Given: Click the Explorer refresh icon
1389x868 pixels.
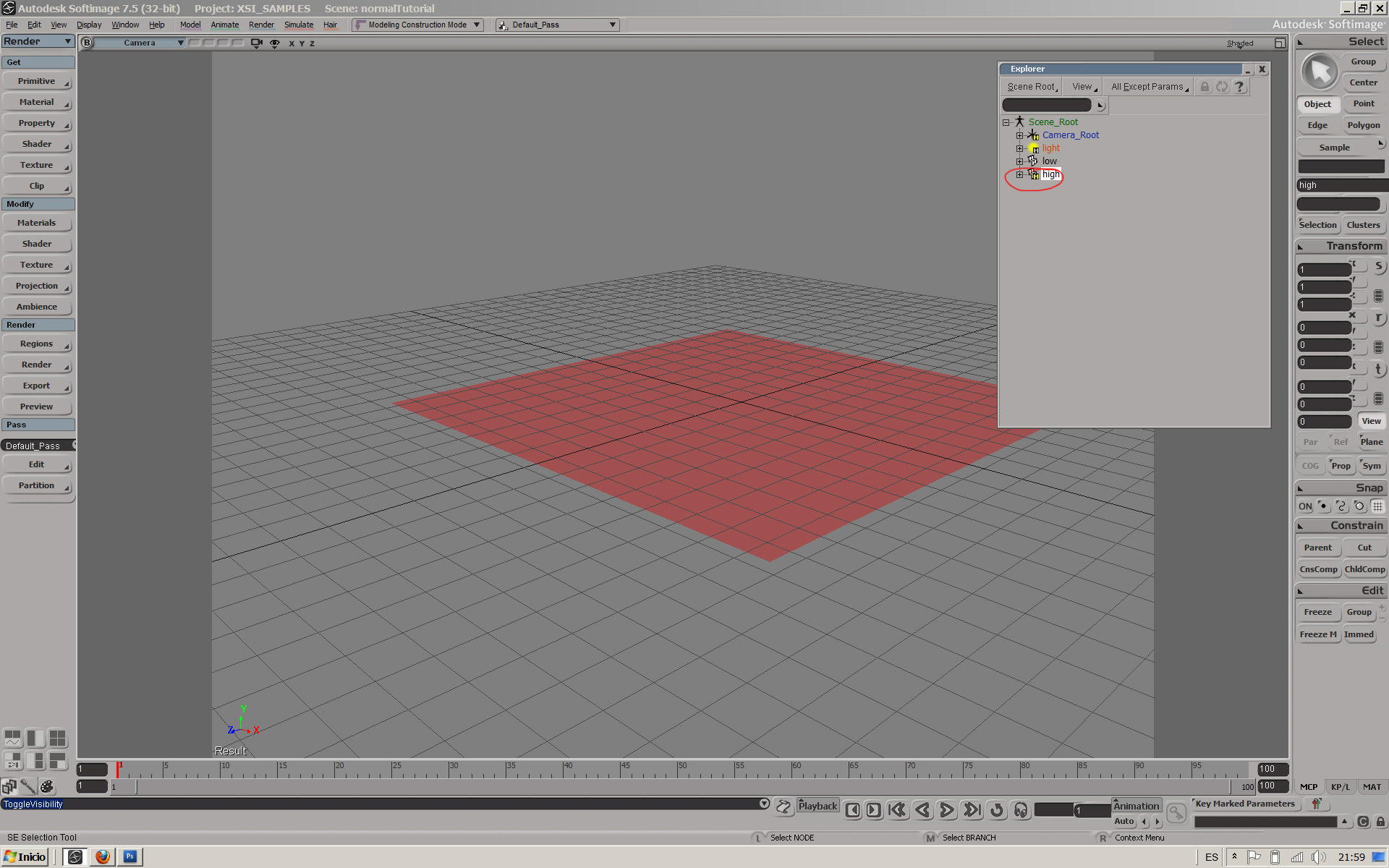Looking at the screenshot, I should point(1222,87).
